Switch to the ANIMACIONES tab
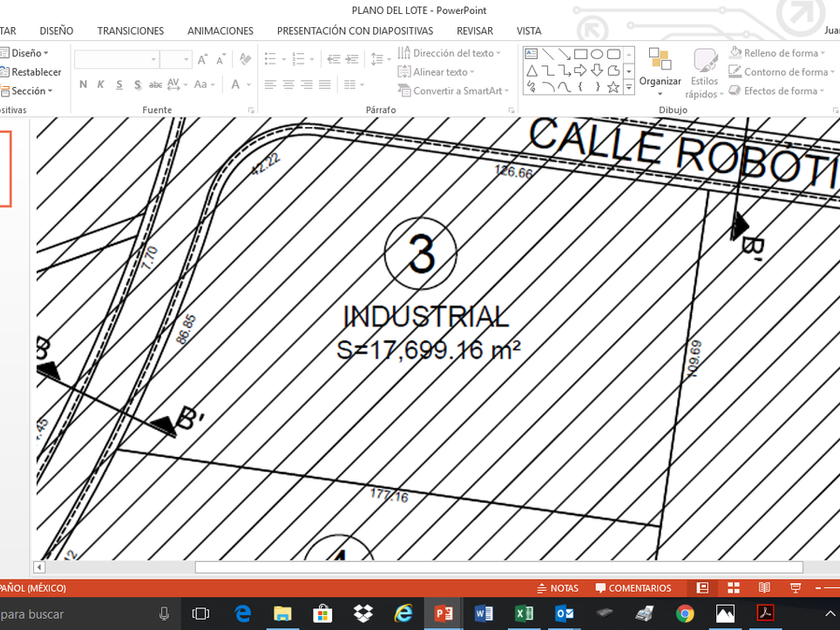This screenshot has width=840, height=630. click(220, 31)
